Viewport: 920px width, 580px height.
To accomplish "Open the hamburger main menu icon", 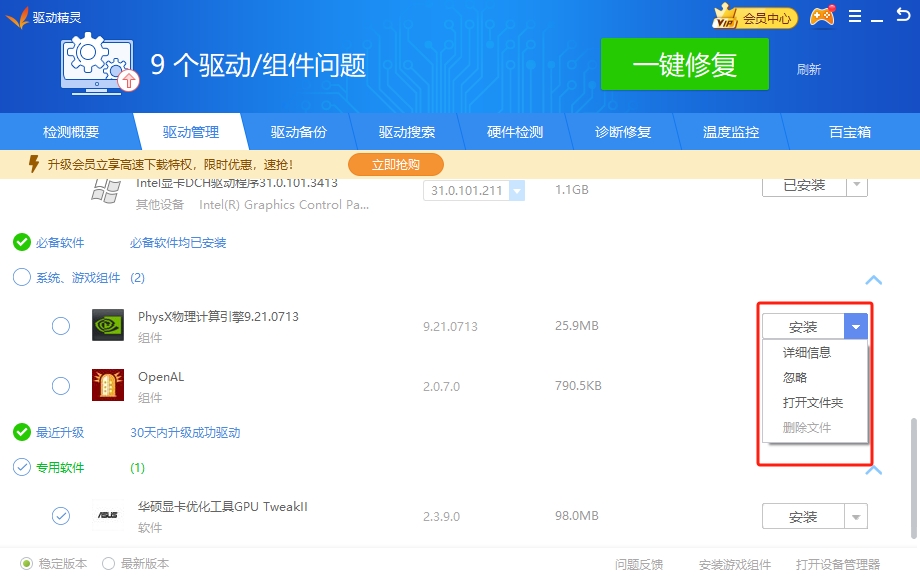I will tap(855, 16).
